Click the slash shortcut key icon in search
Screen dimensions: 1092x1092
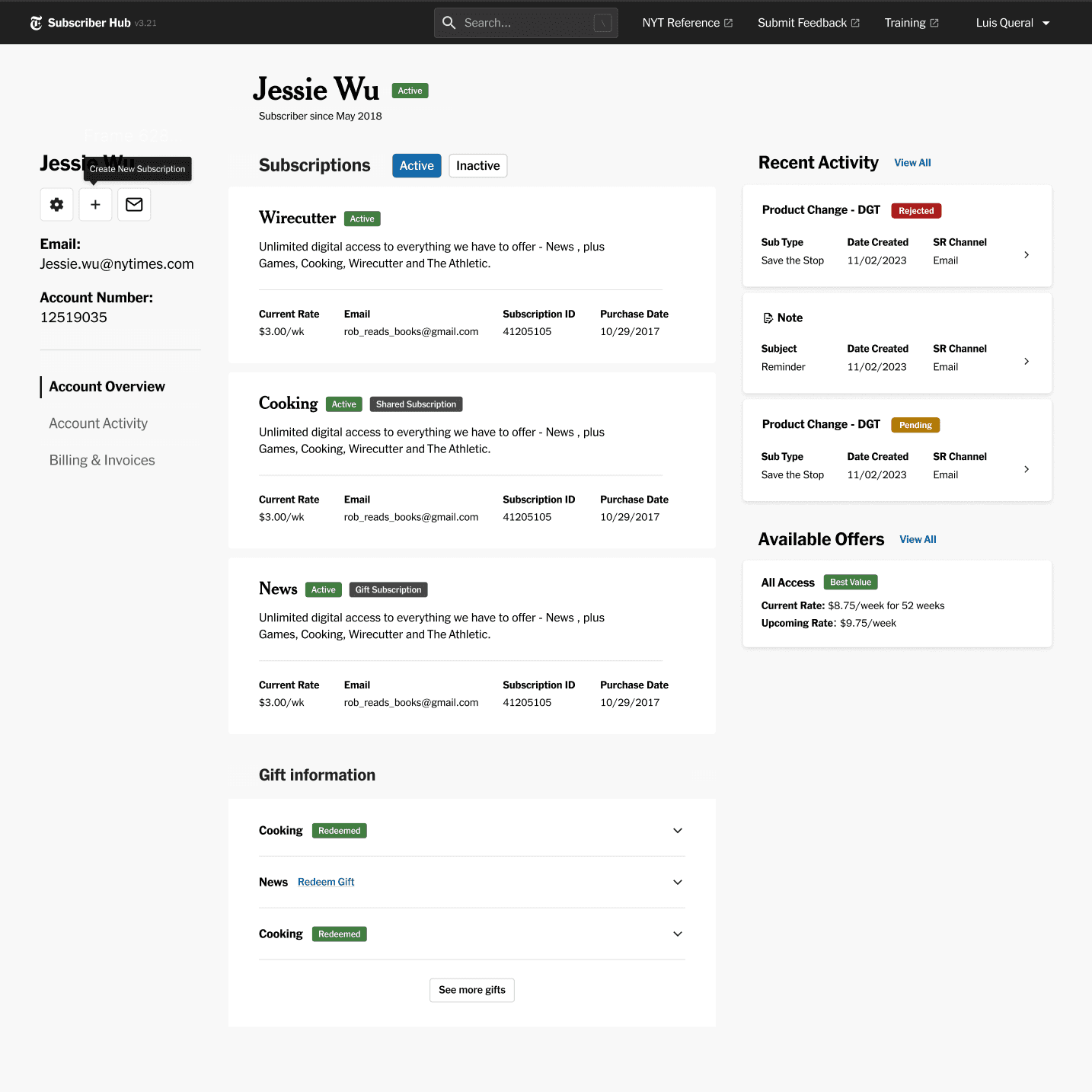tap(602, 23)
